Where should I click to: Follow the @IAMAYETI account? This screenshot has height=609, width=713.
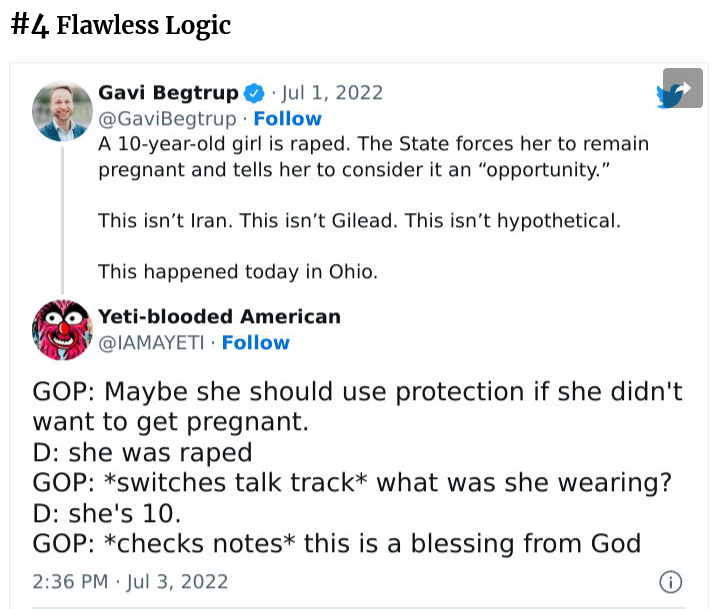click(x=256, y=342)
